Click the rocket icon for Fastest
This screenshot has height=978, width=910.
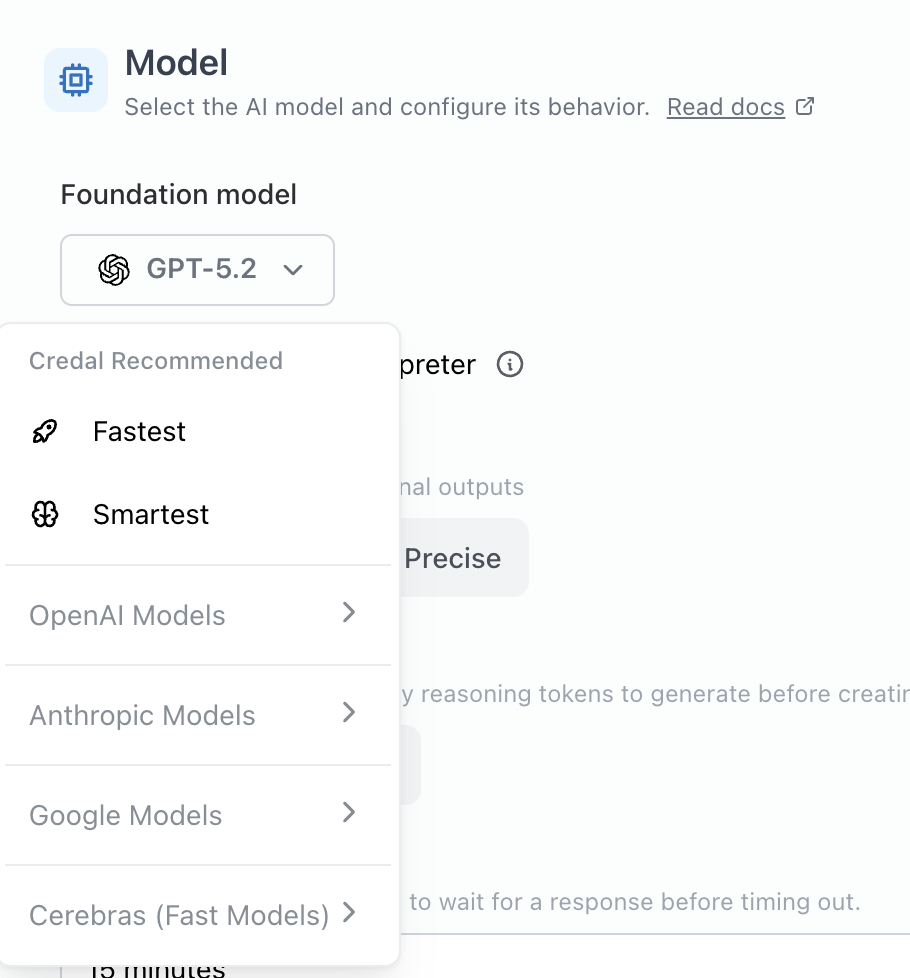tap(45, 432)
